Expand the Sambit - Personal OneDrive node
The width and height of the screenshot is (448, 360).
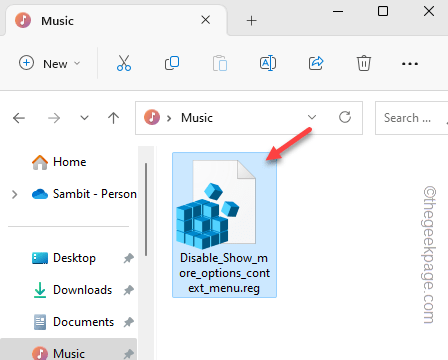coord(14,194)
